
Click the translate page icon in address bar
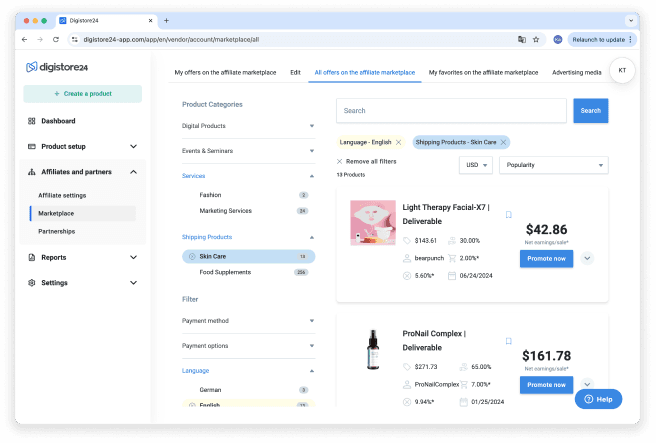[522, 39]
